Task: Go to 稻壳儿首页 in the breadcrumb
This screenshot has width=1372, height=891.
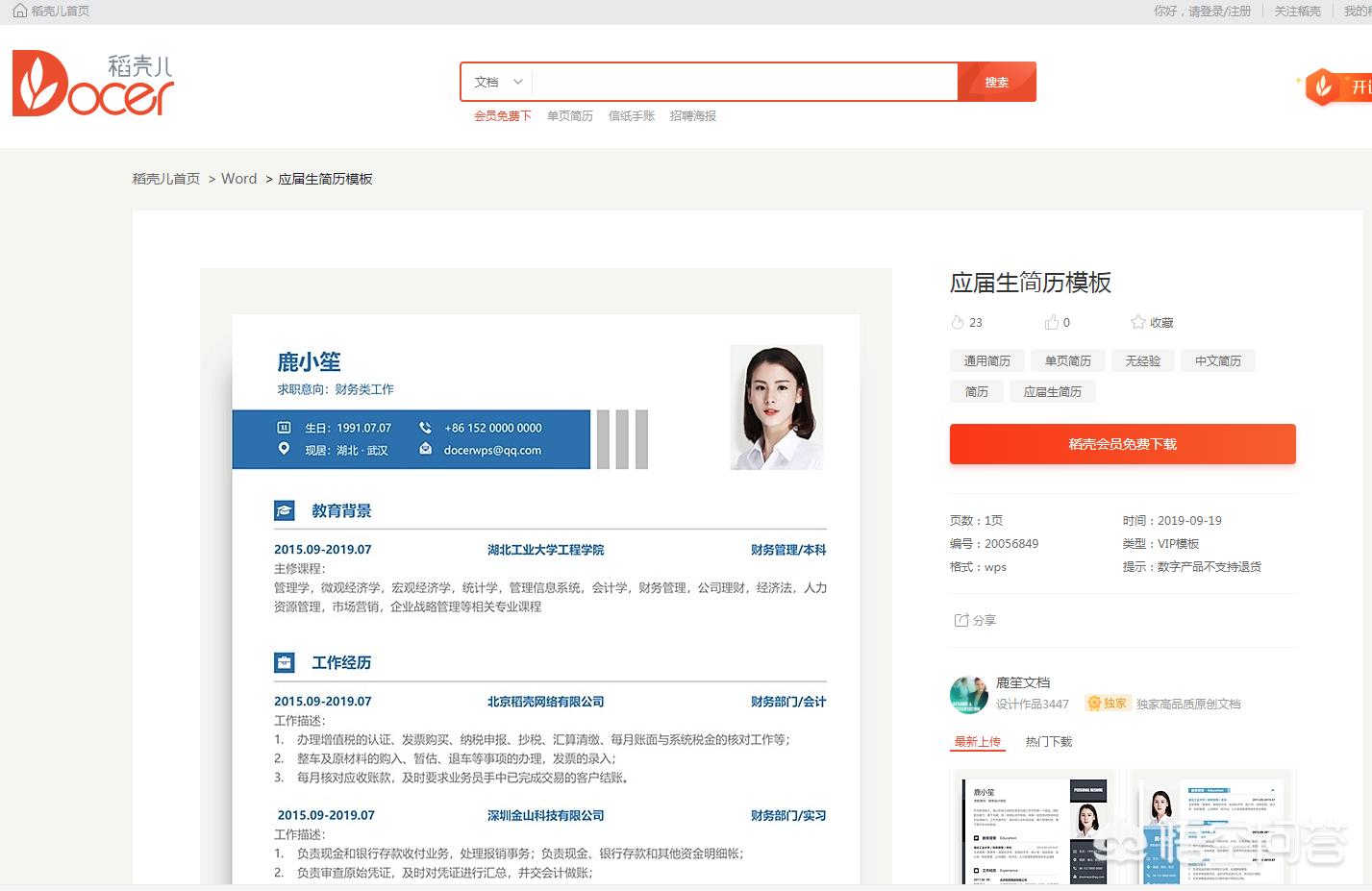Action: pos(166,179)
